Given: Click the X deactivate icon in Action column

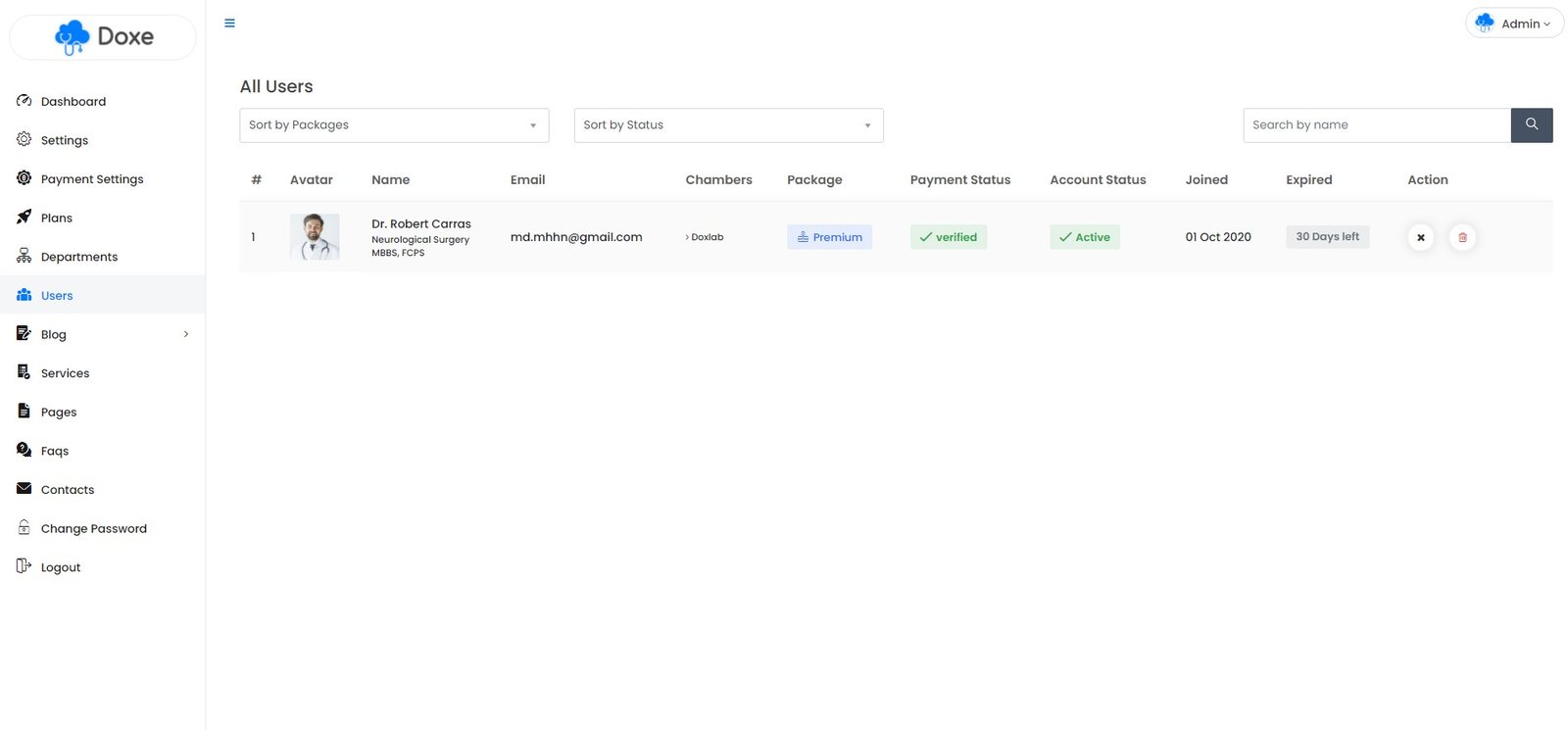Looking at the screenshot, I should (x=1420, y=237).
